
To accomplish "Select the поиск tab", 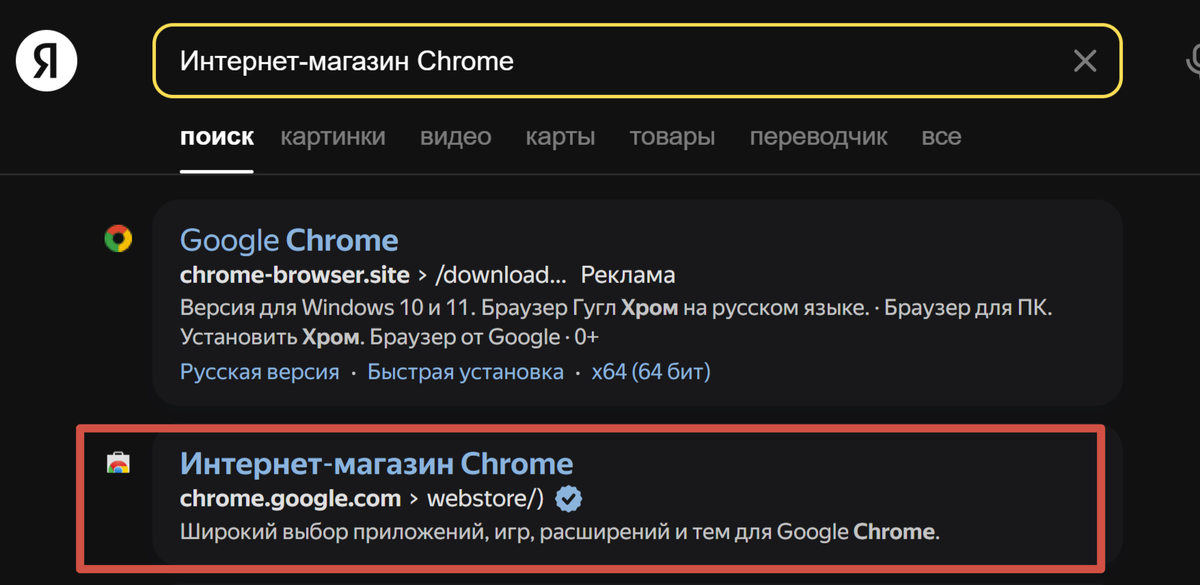I will click(x=217, y=137).
